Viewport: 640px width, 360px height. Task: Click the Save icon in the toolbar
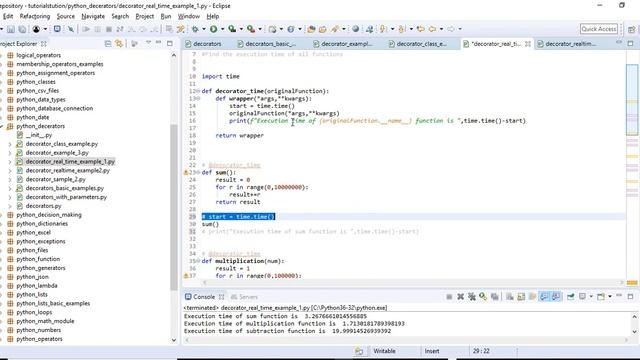pyautogui.click(x=11, y=29)
